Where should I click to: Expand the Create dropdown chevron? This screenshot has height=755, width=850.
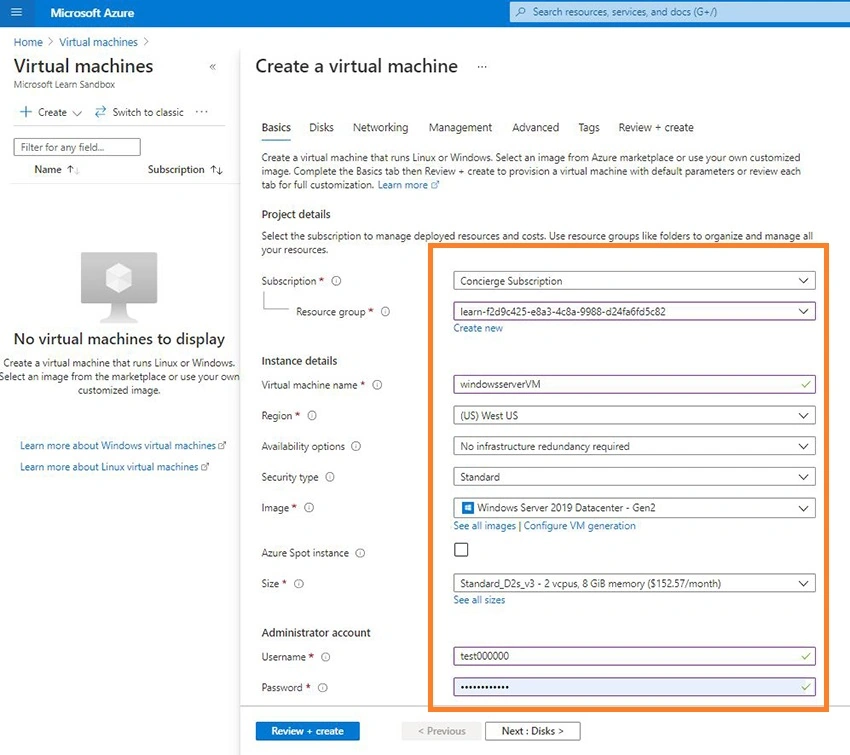77,113
